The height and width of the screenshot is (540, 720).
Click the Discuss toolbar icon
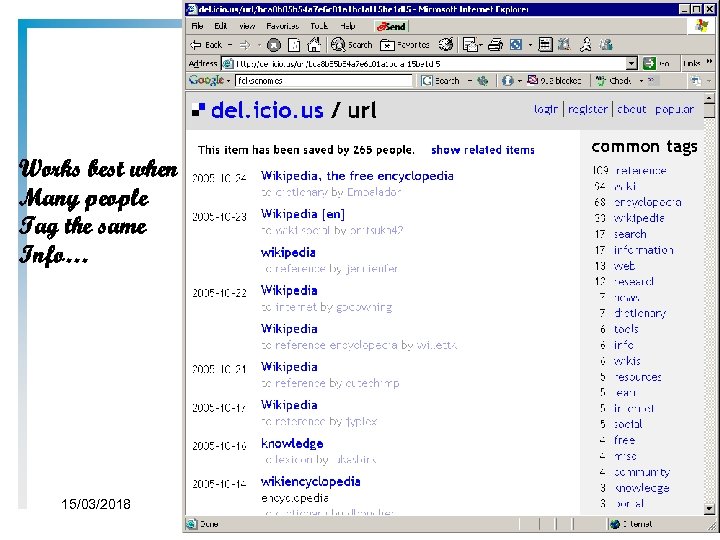point(545,45)
